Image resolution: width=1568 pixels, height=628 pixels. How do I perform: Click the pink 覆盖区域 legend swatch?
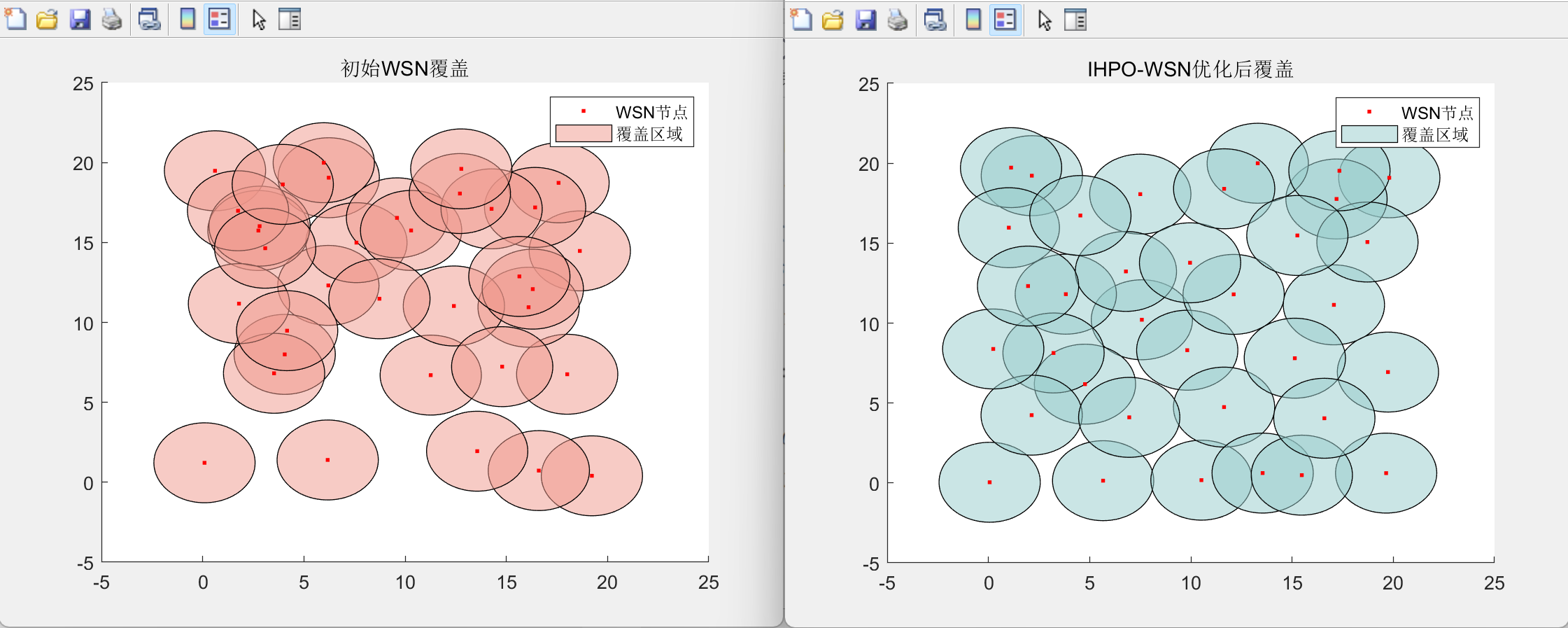click(x=584, y=134)
